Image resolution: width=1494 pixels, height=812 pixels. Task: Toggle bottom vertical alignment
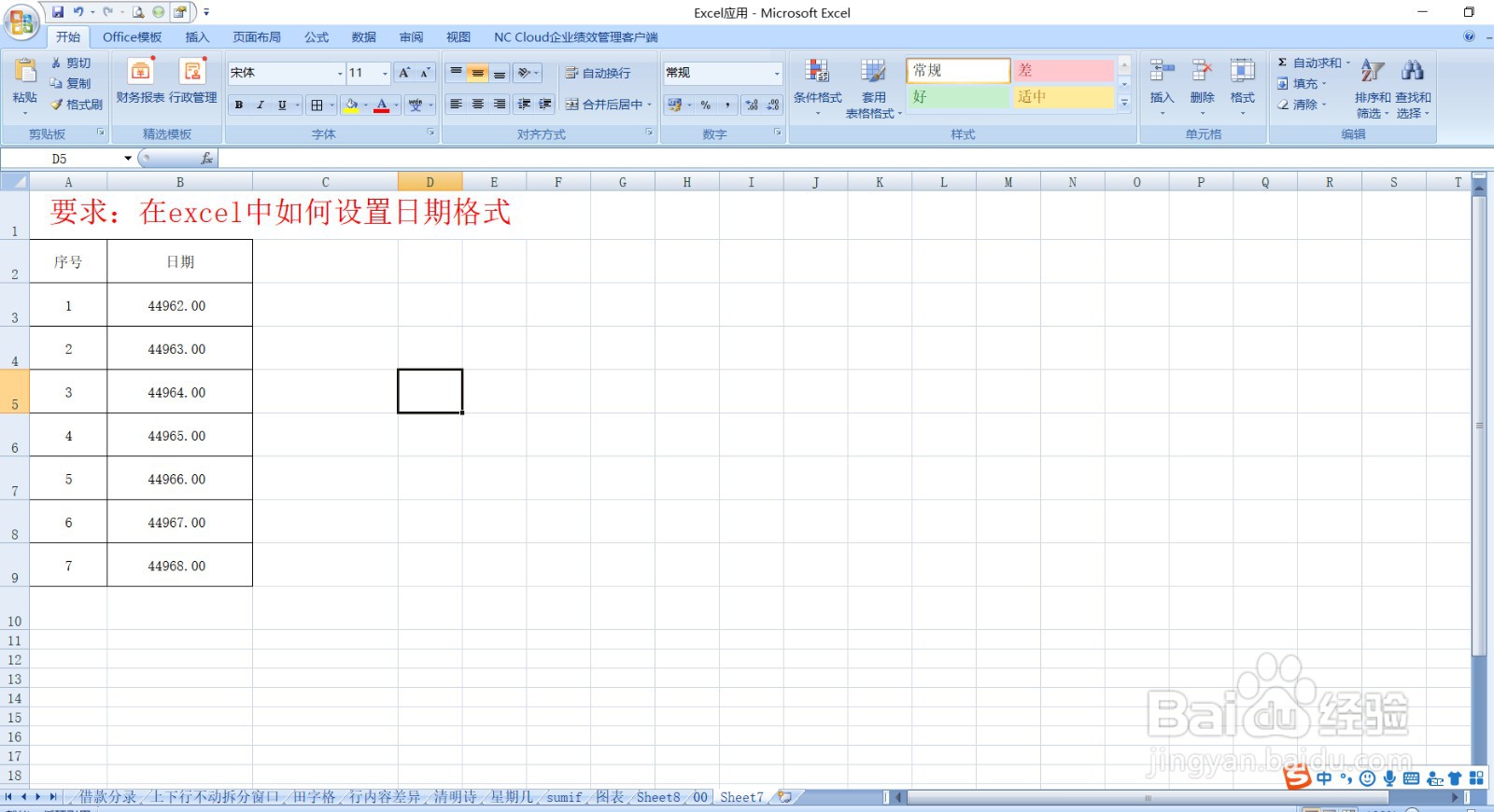click(500, 73)
